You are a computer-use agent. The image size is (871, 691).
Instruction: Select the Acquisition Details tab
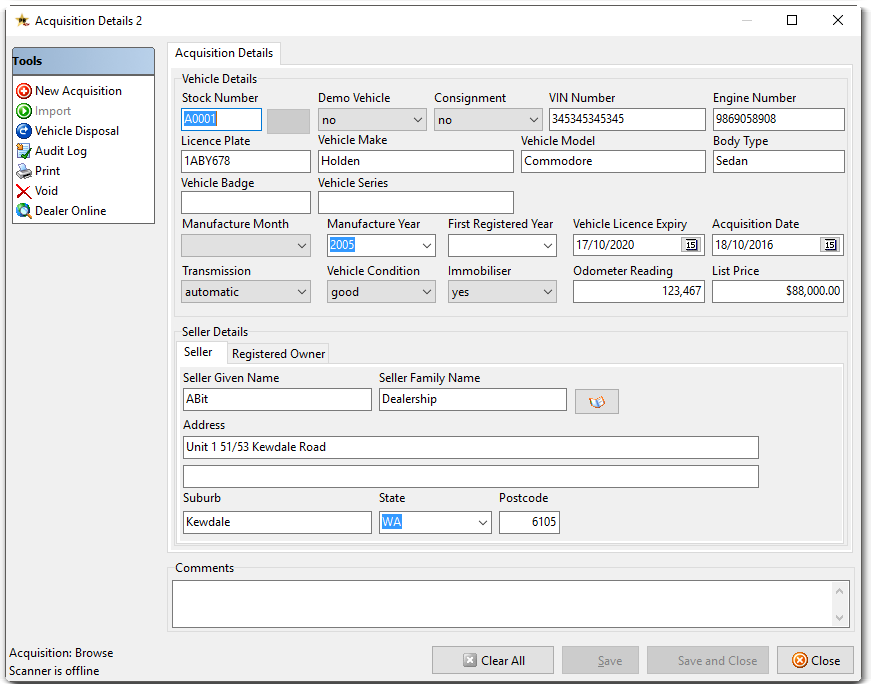click(x=224, y=53)
